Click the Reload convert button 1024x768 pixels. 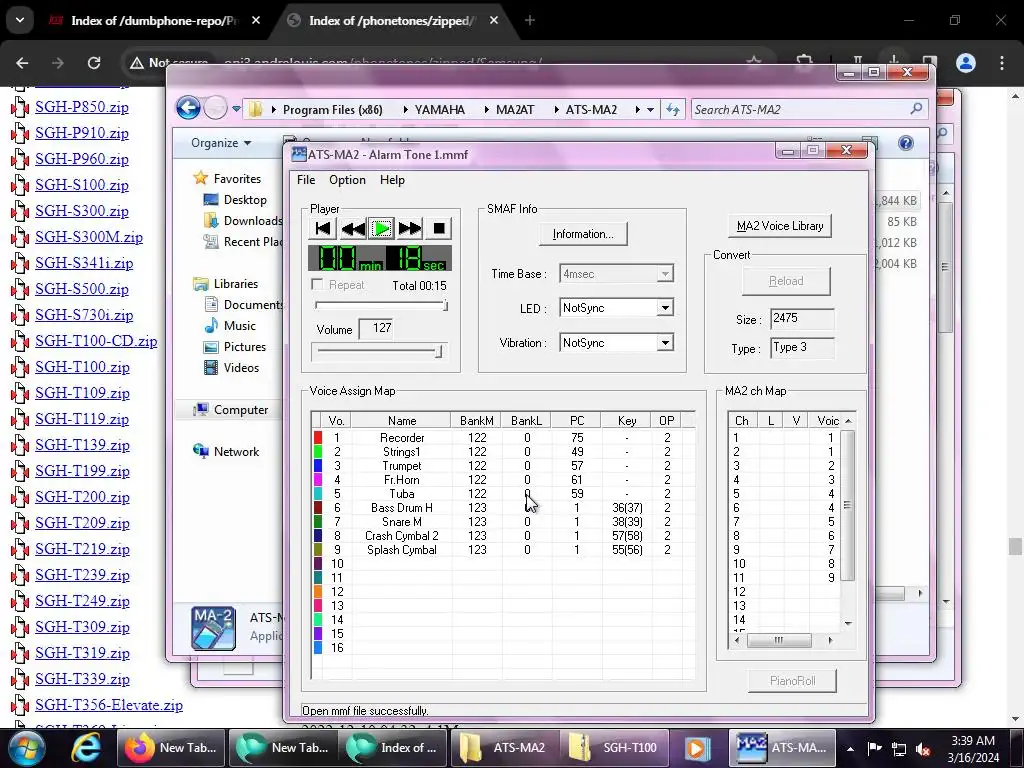pos(786,281)
